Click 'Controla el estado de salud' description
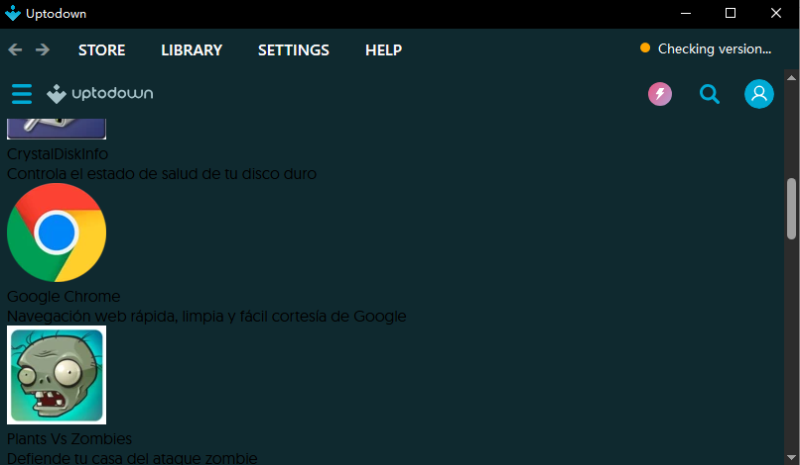Viewport: 800px width, 465px height. pos(162,174)
